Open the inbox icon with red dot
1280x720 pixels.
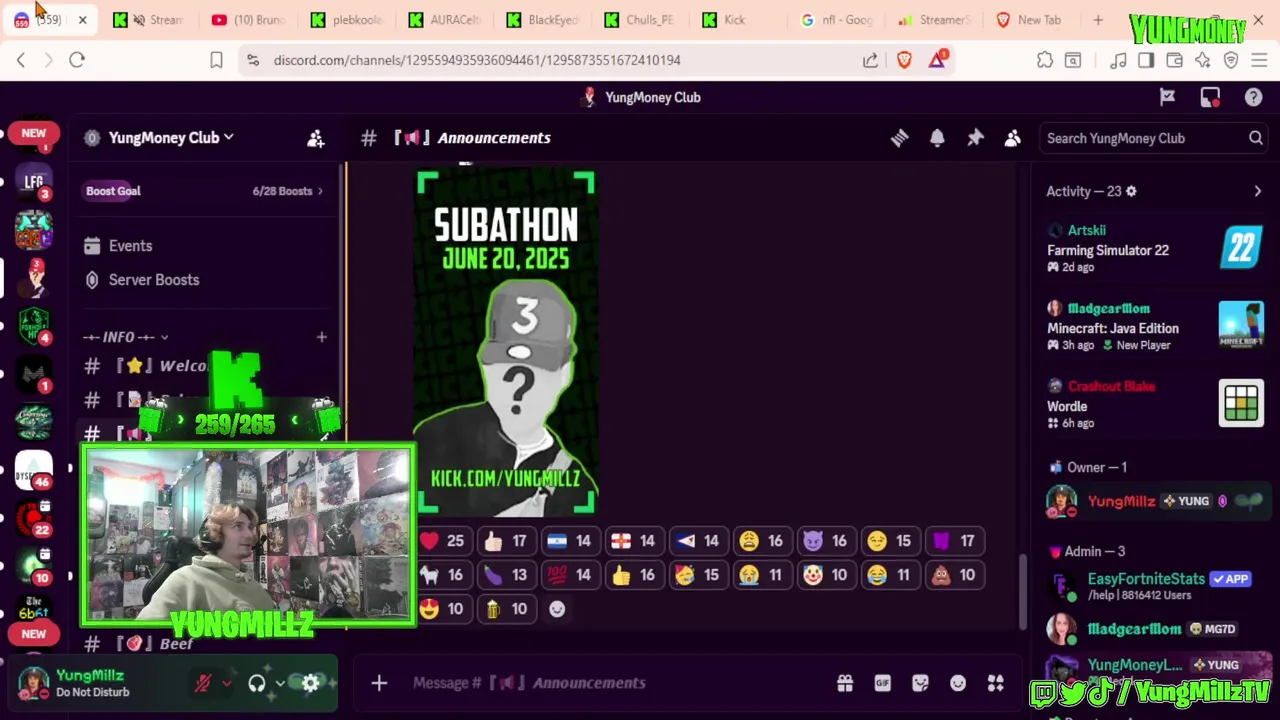tap(1210, 97)
